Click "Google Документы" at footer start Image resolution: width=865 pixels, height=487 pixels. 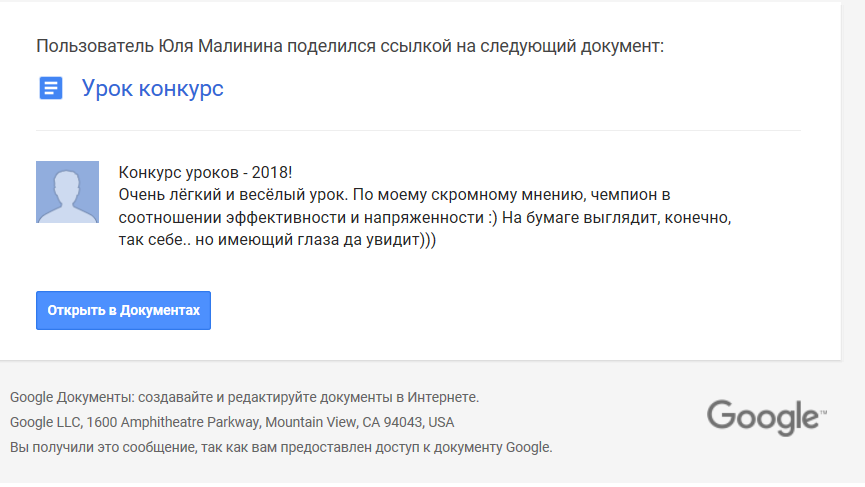pos(71,397)
